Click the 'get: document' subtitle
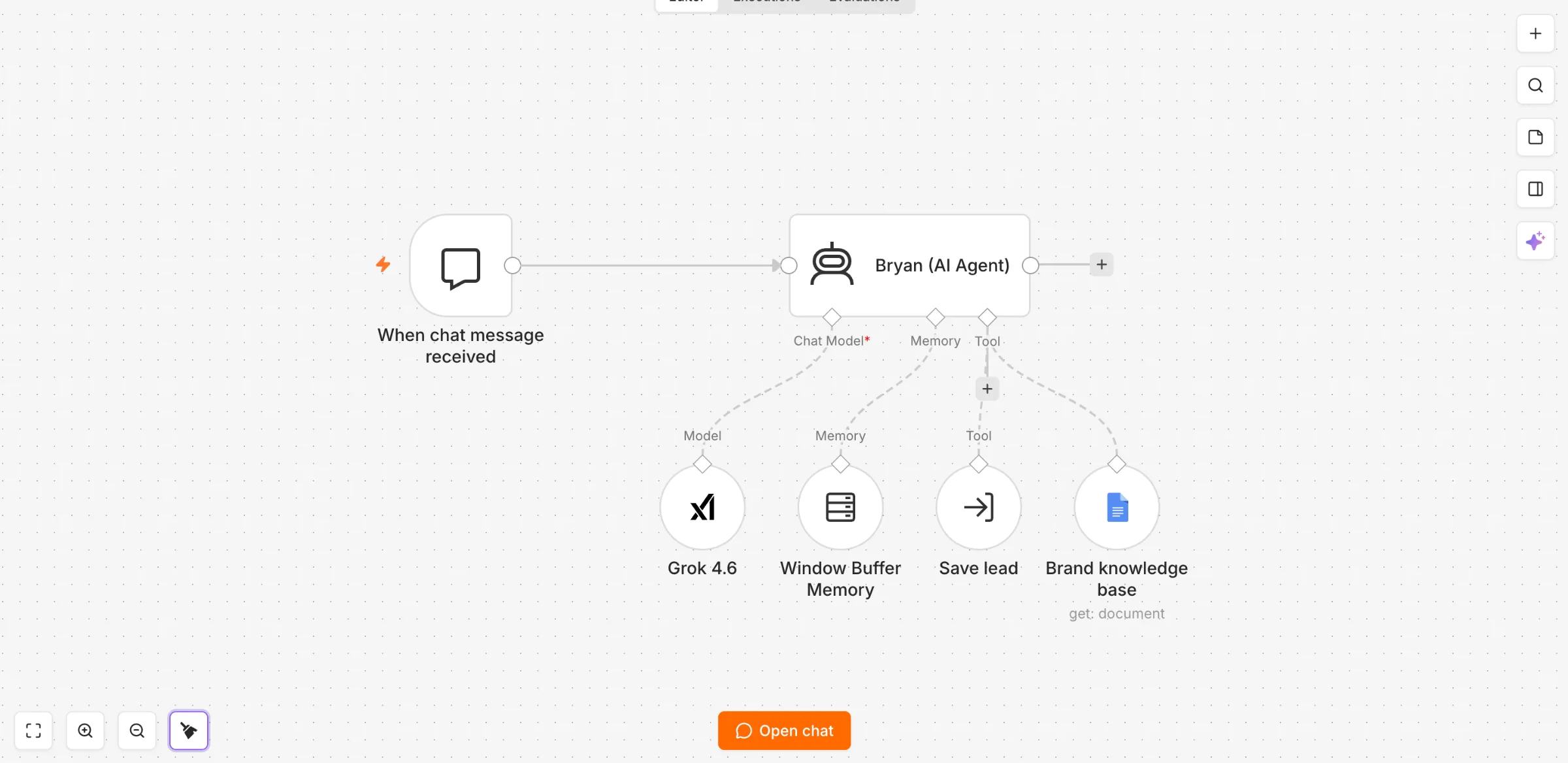1568x763 pixels. (x=1117, y=614)
